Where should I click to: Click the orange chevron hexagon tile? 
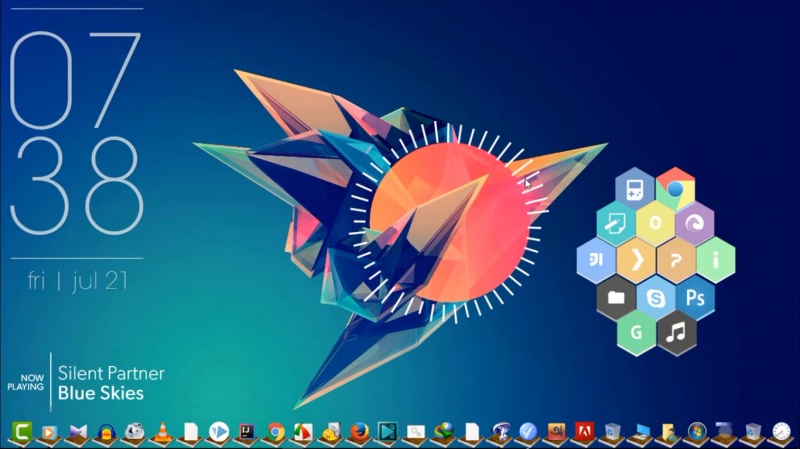click(636, 260)
